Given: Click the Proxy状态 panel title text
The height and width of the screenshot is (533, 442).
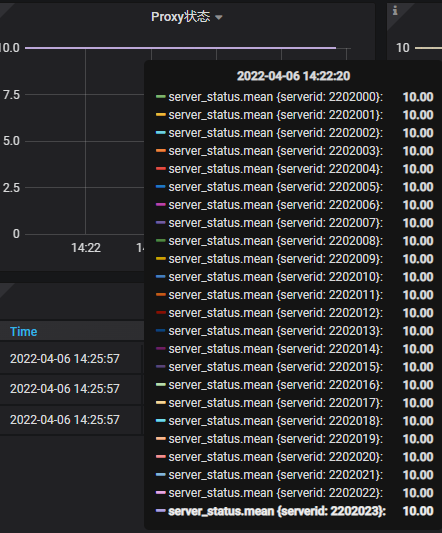Looking at the screenshot, I should (181, 17).
